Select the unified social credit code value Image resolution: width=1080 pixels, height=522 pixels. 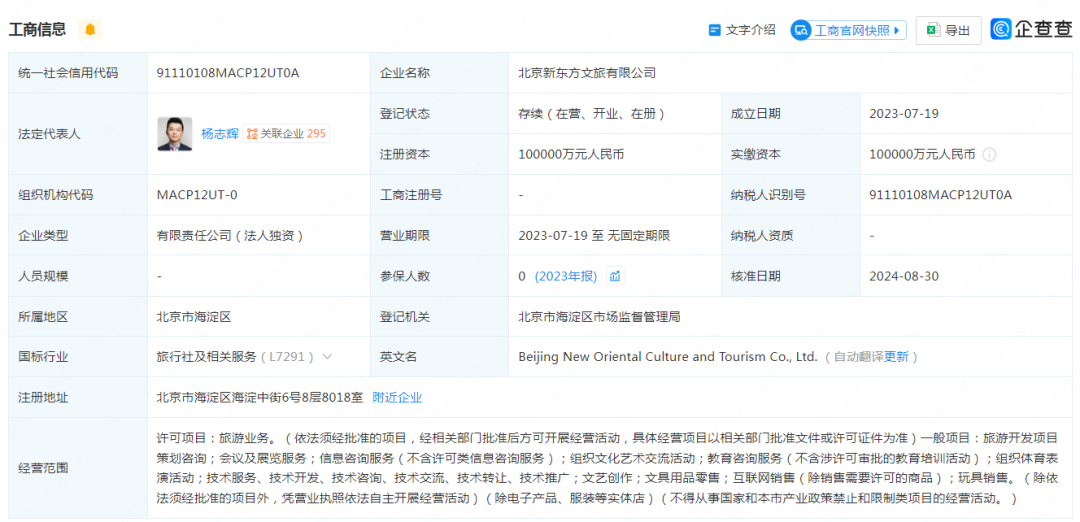pyautogui.click(x=228, y=73)
